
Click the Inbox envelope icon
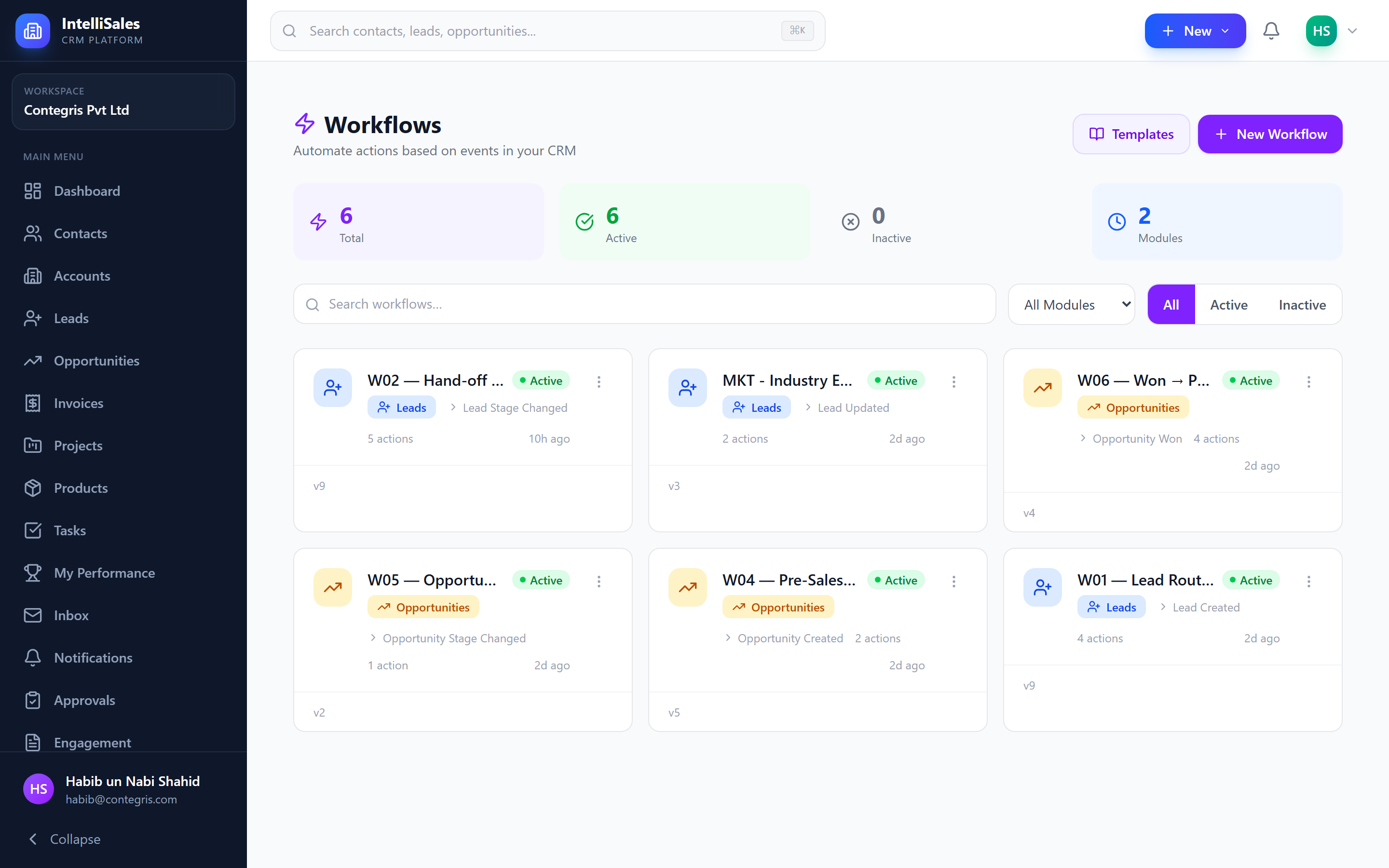(x=33, y=615)
